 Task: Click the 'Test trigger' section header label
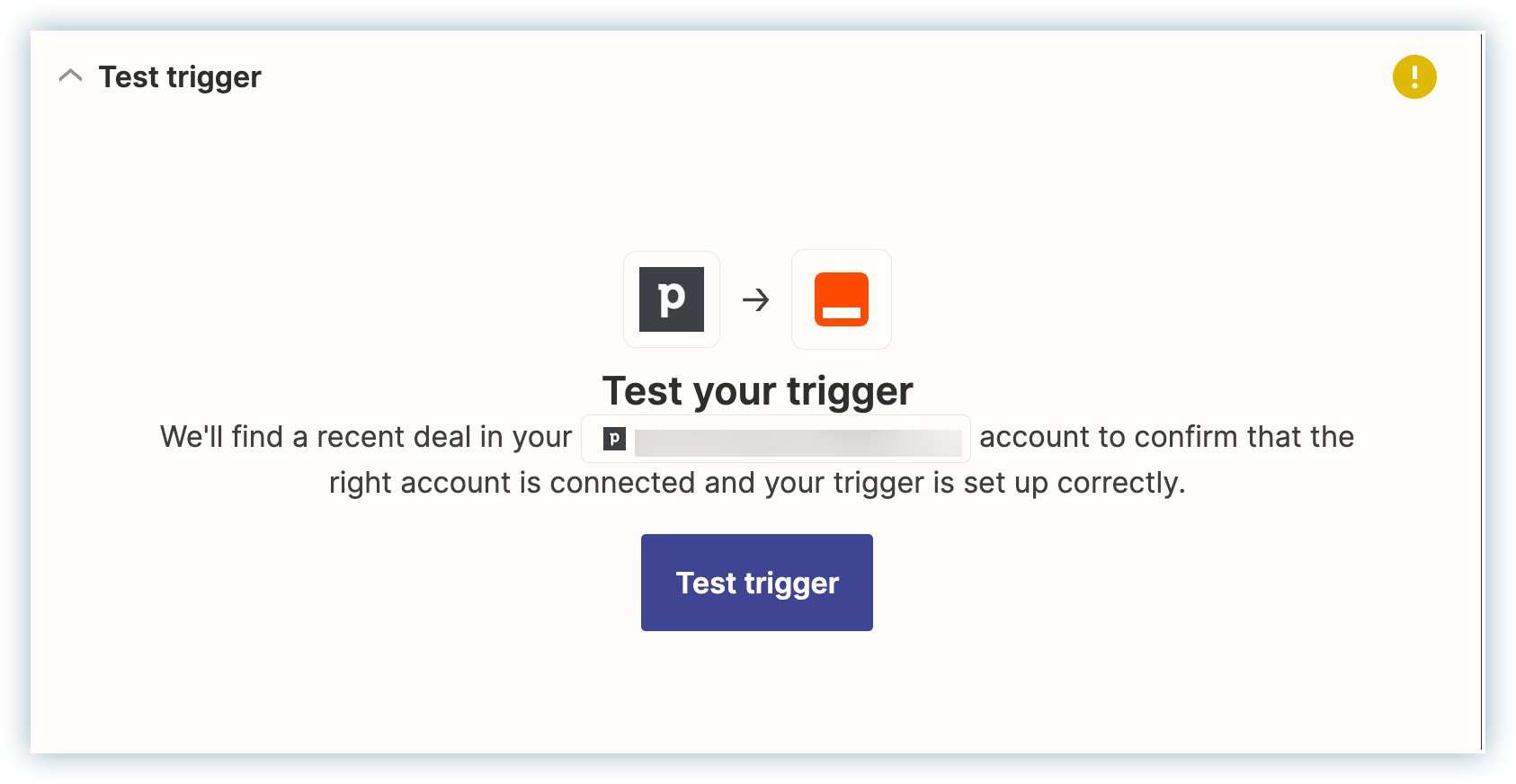180,77
